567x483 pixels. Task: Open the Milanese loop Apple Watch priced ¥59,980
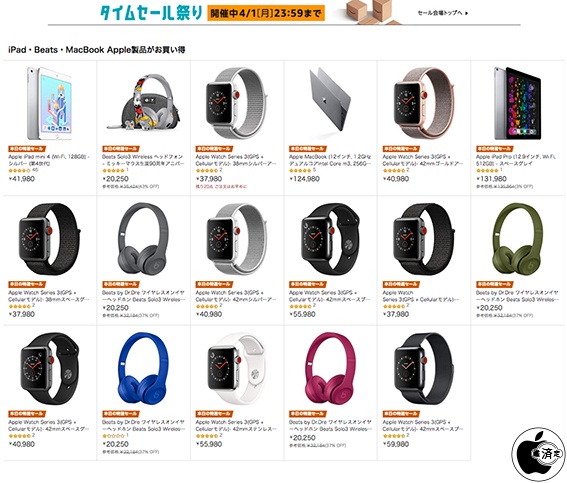[x=424, y=368]
